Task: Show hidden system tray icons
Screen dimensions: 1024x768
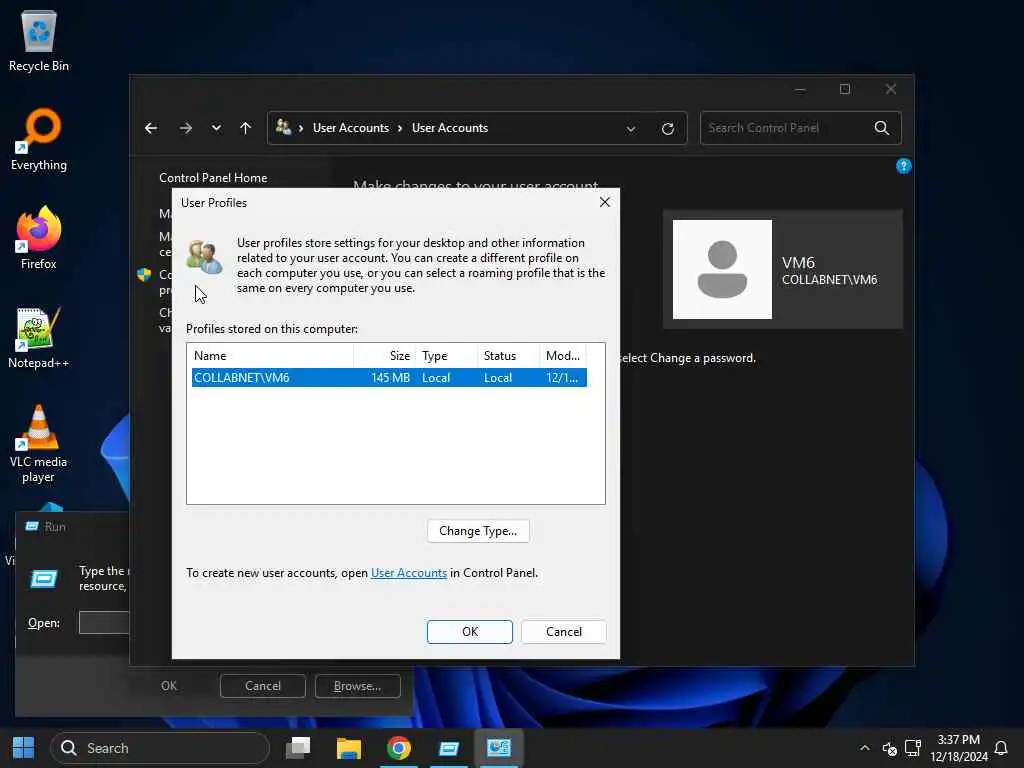Action: click(x=865, y=748)
